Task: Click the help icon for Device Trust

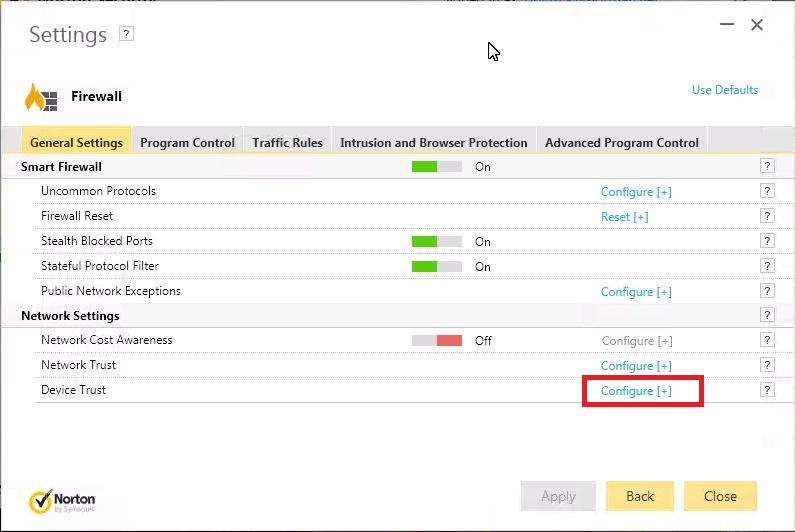Action: click(767, 390)
